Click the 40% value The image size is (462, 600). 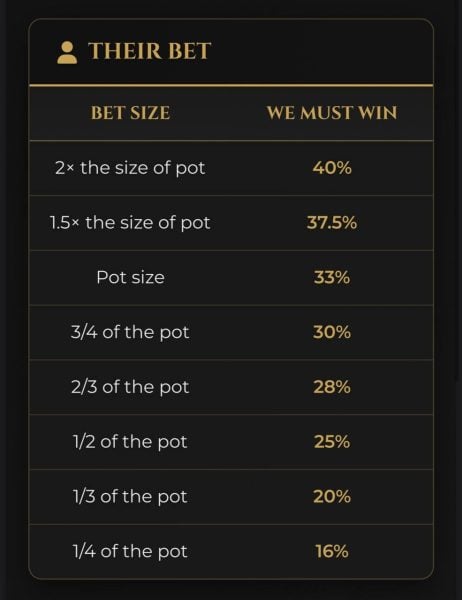[x=332, y=168]
